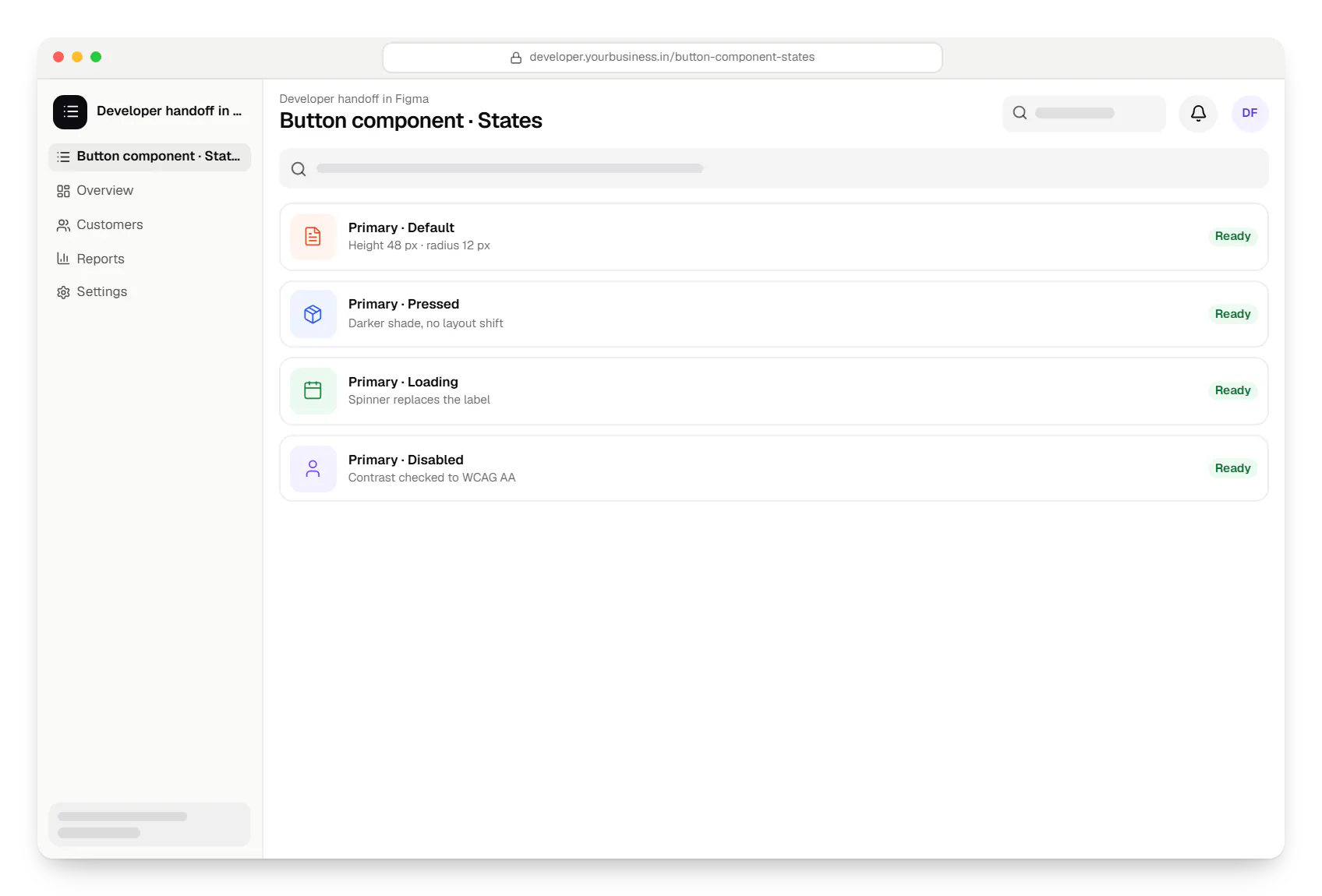Click the red close window button
Image resolution: width=1322 pixels, height=896 pixels.
tap(58, 57)
